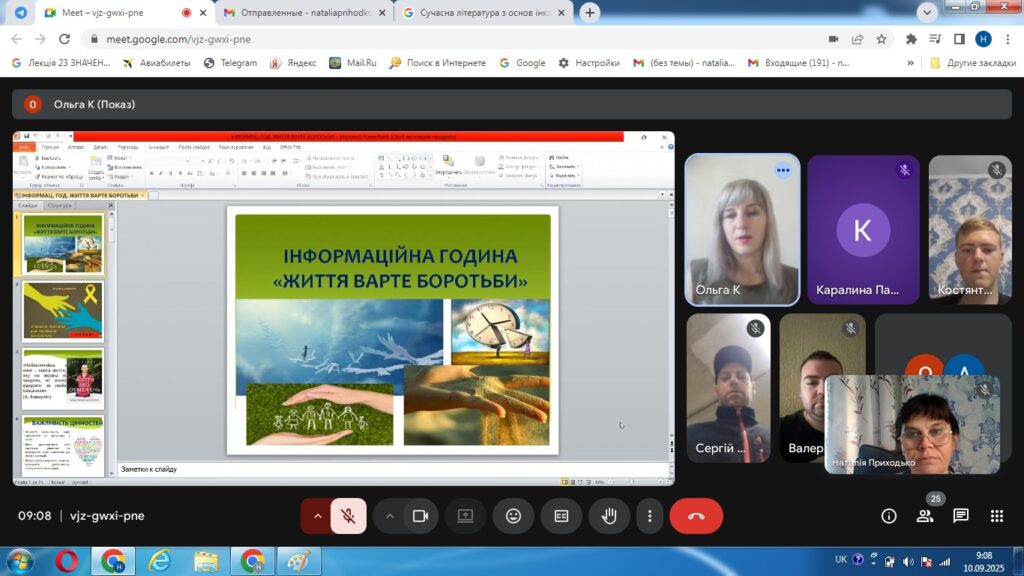
Task: Open the chat with everyone panel
Action: click(960, 516)
